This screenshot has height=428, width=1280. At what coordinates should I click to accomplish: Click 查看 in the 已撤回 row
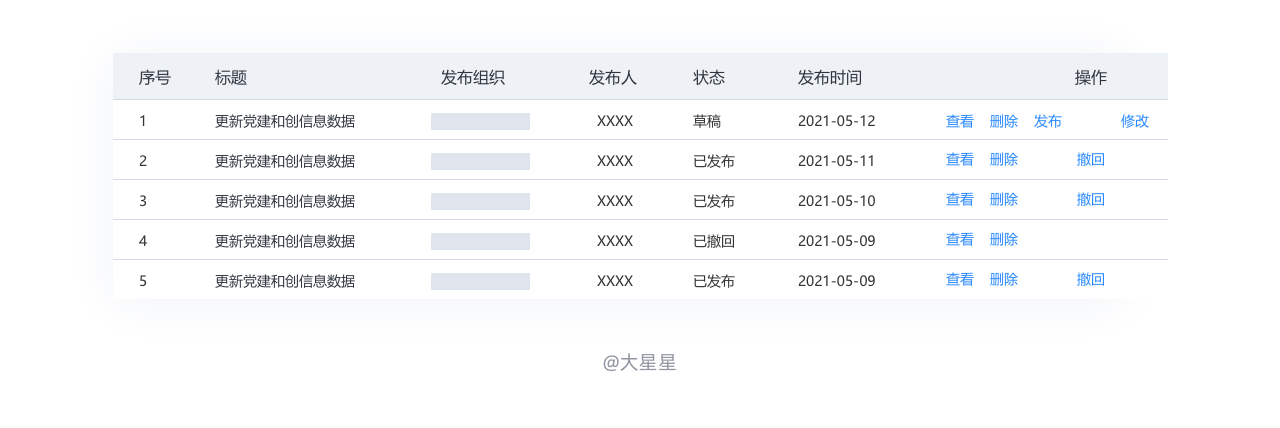tap(959, 240)
